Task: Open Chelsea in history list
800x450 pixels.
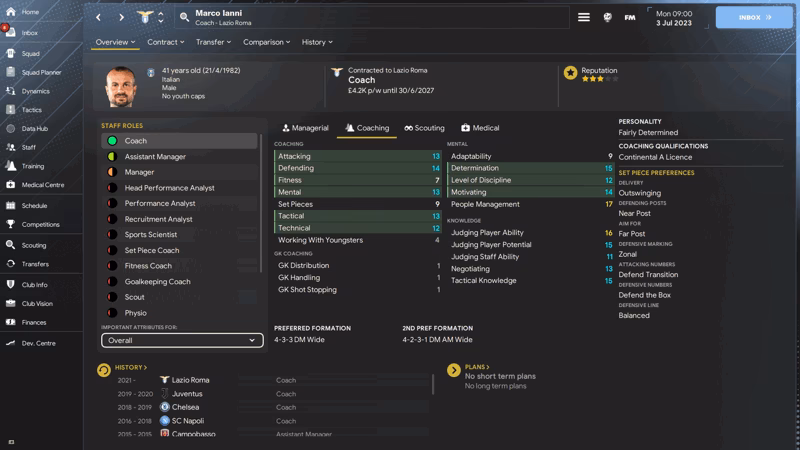Action: coord(185,407)
